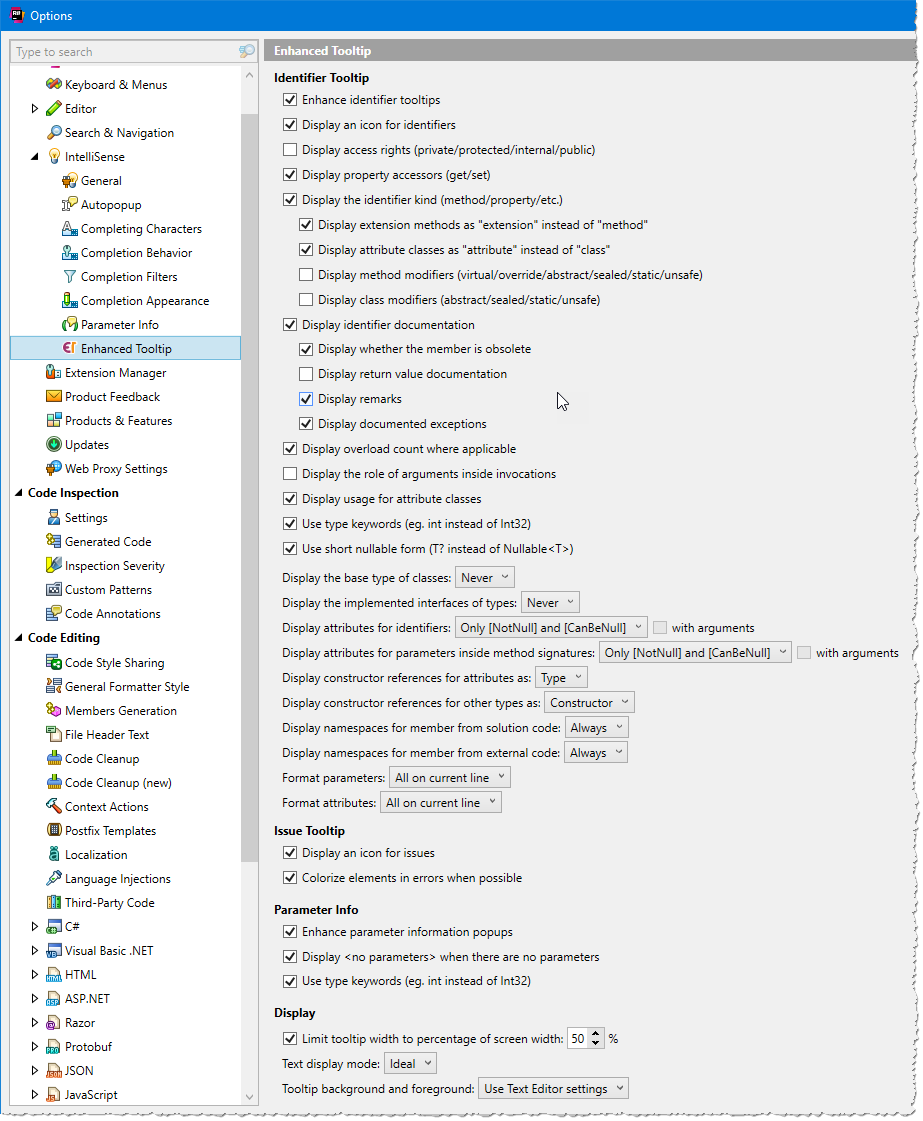Enable Display access rights checkbox
This screenshot has width=923, height=1121.
[x=290, y=150]
